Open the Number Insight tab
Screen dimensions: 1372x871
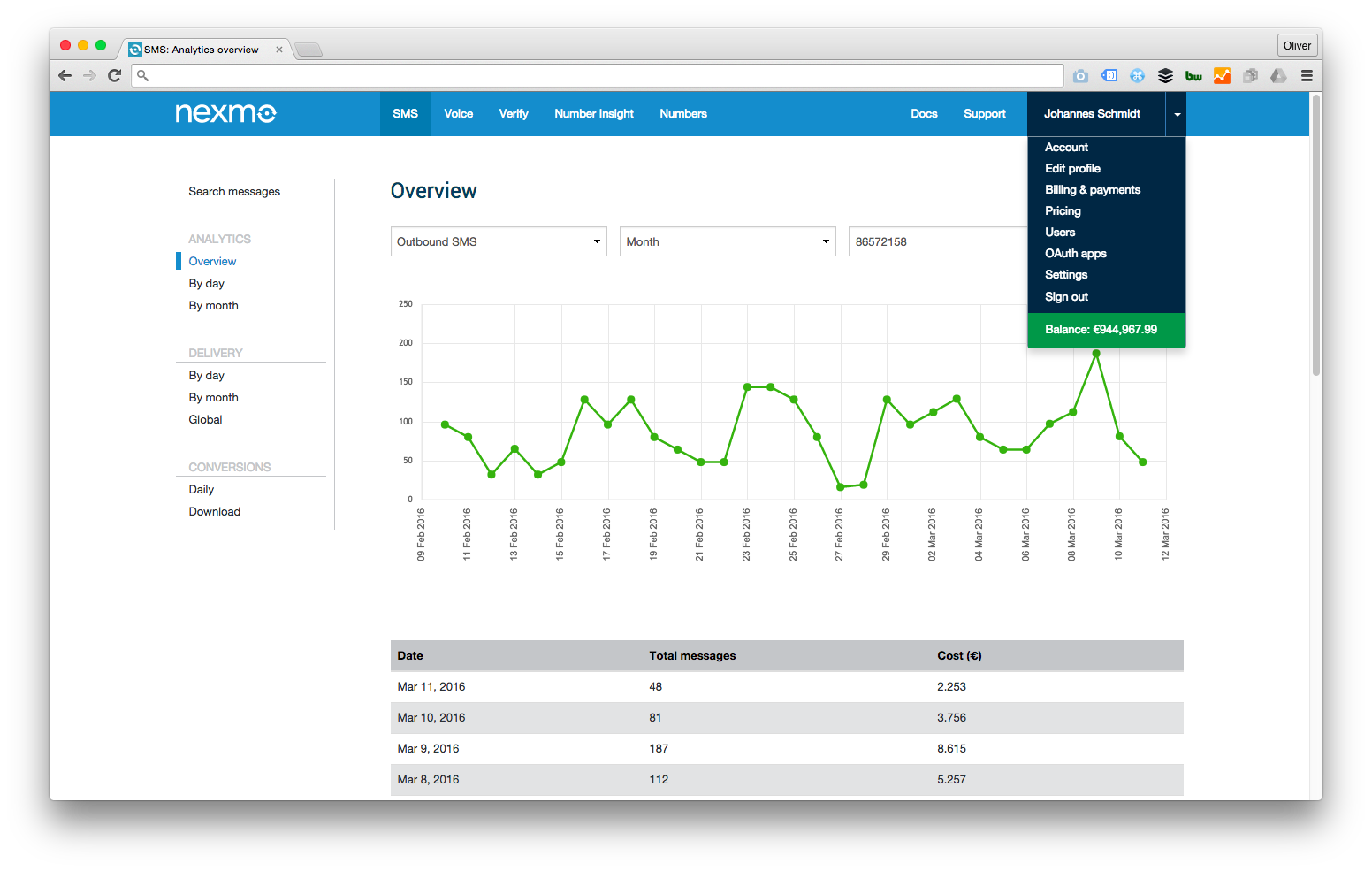593,114
